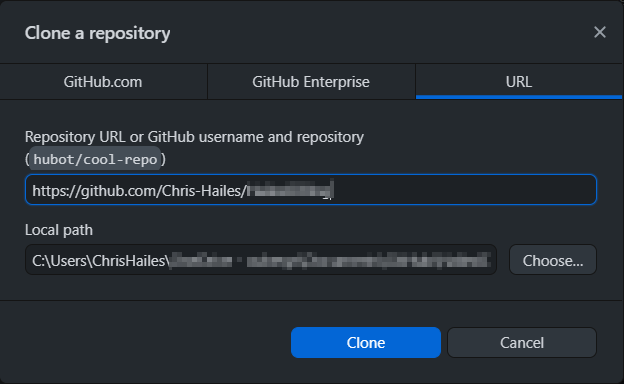Click the blurred folder portion of local path
The image size is (624, 384).
tap(330, 261)
